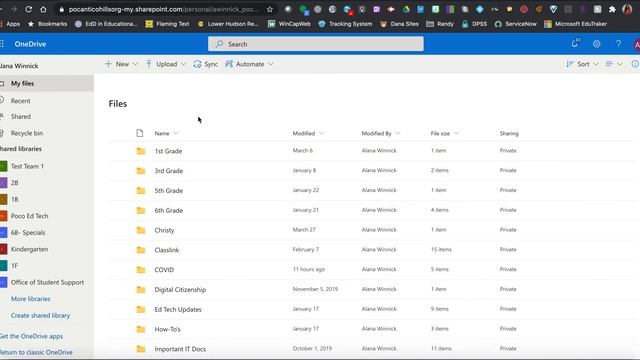Click the How-To's folder icon

[141, 329]
